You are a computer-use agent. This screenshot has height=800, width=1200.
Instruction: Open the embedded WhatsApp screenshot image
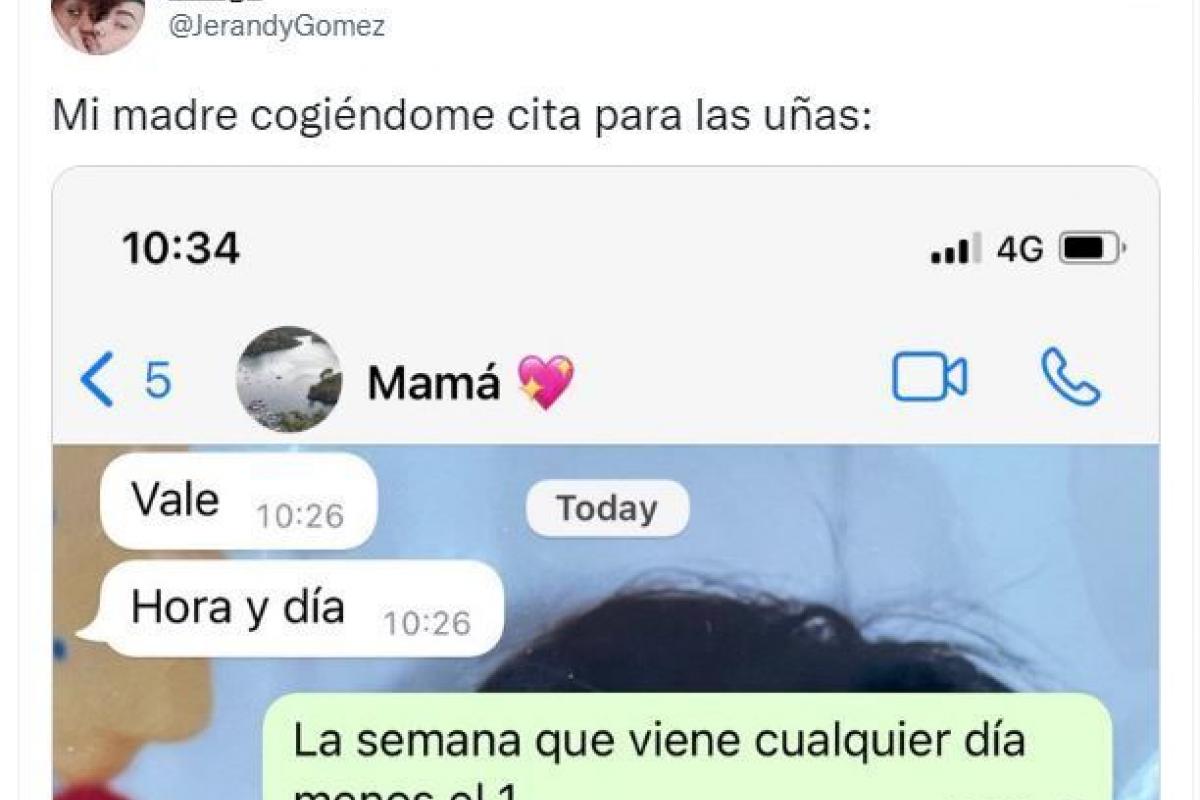click(606, 483)
